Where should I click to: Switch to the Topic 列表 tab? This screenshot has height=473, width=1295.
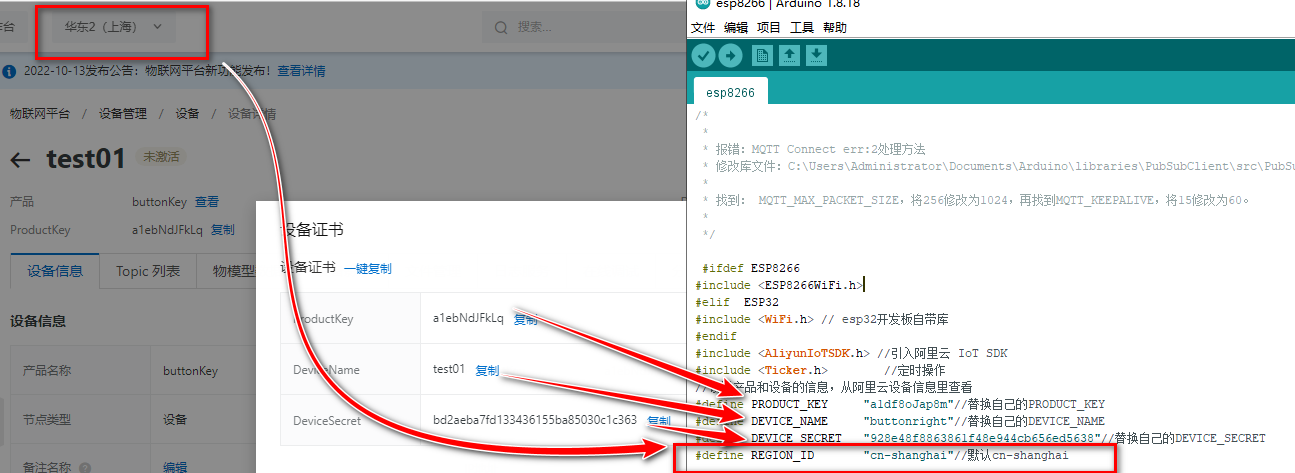[148, 271]
